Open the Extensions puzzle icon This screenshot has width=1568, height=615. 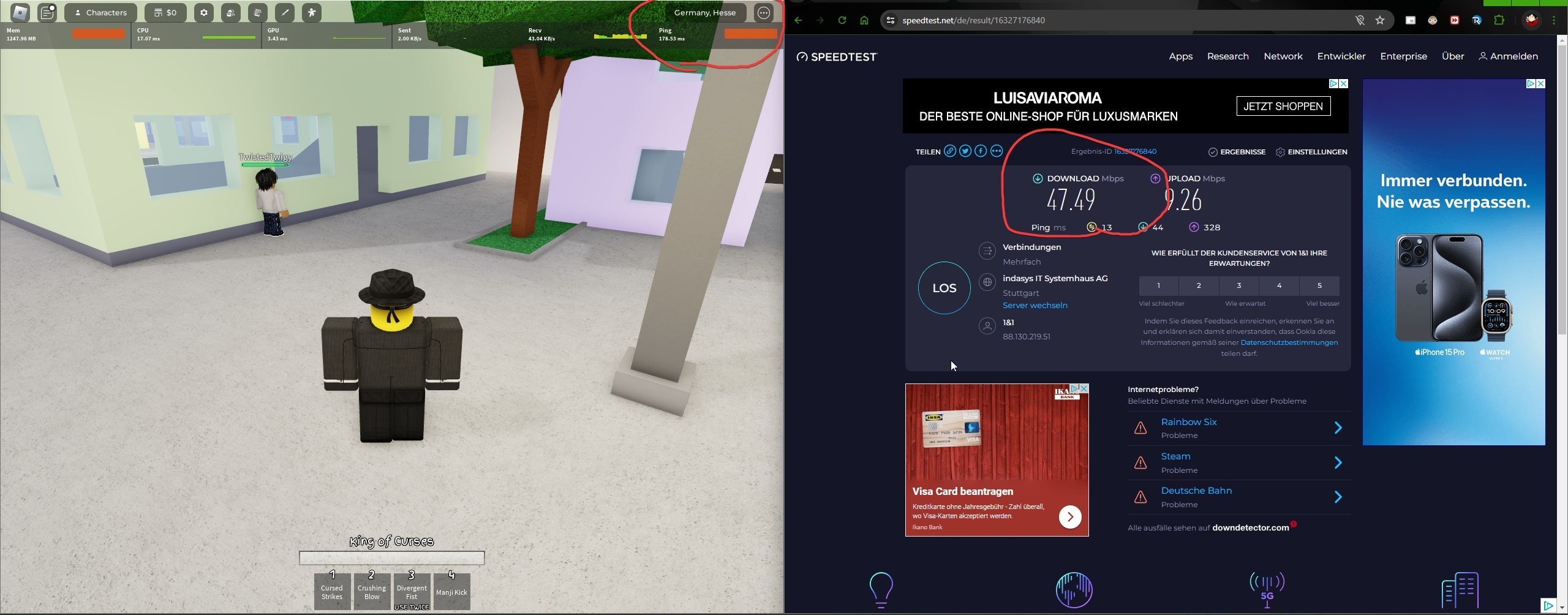(1499, 20)
